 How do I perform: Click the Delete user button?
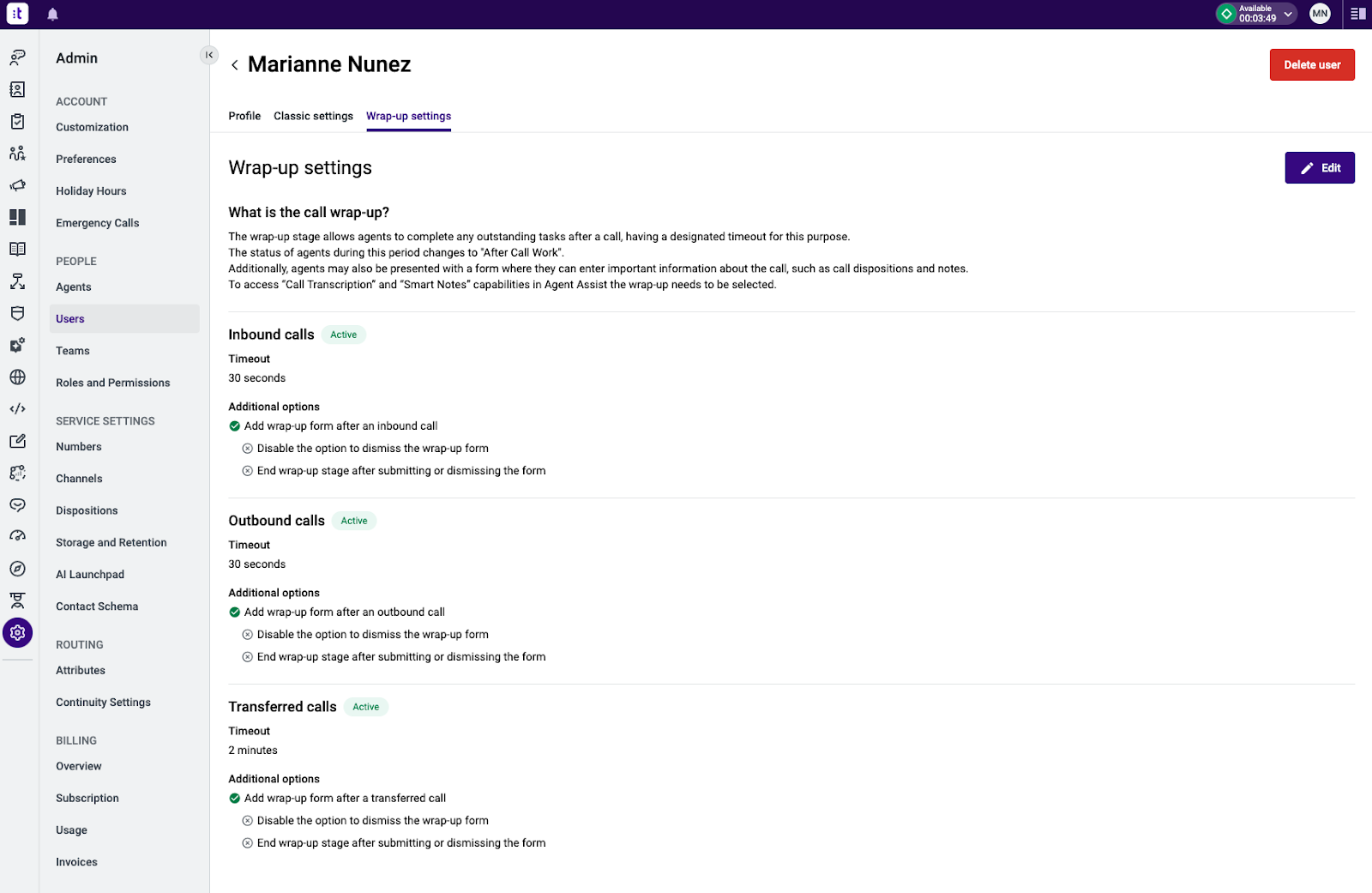tap(1311, 64)
